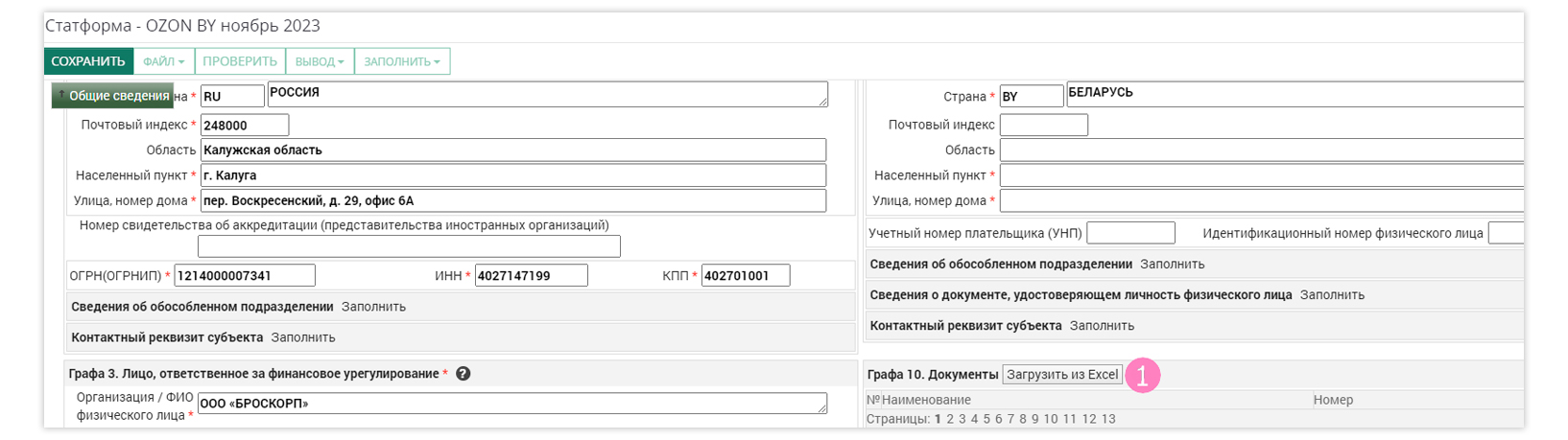
Task: Click the Загрузить из Excel button
Action: (x=1062, y=375)
